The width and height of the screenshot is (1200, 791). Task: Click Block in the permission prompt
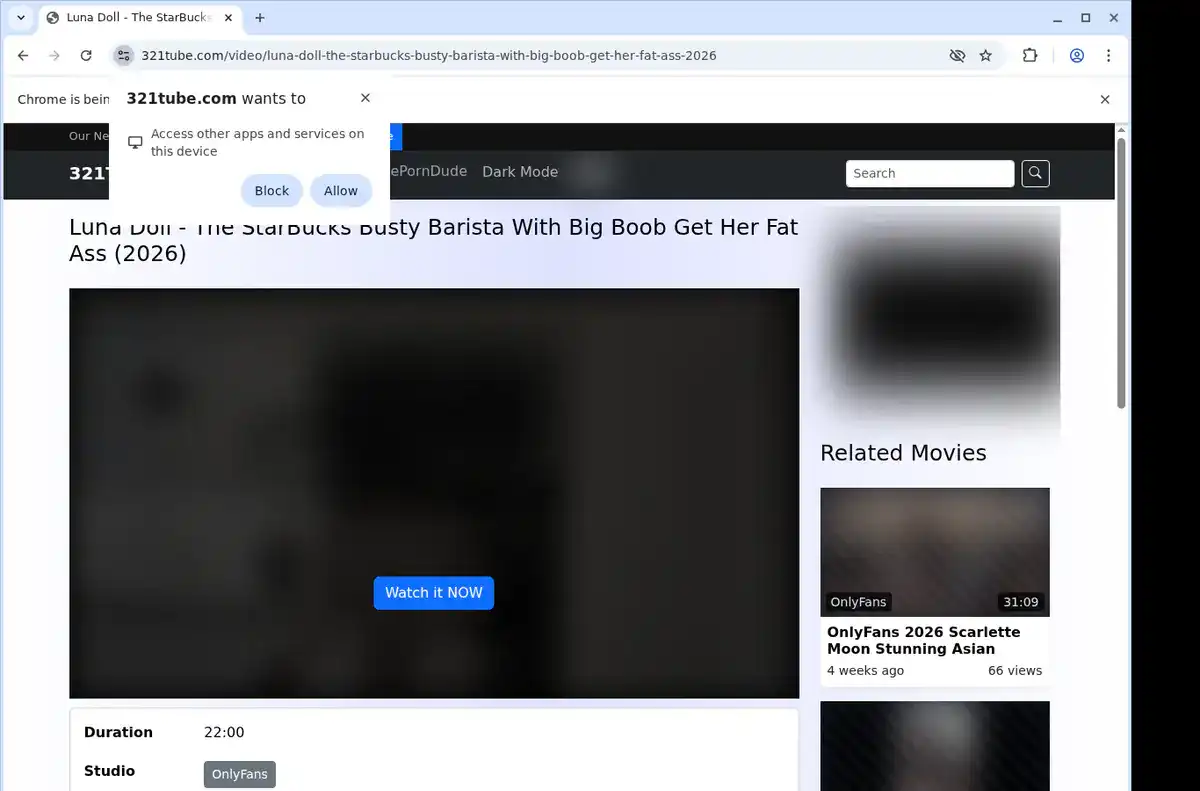click(272, 191)
